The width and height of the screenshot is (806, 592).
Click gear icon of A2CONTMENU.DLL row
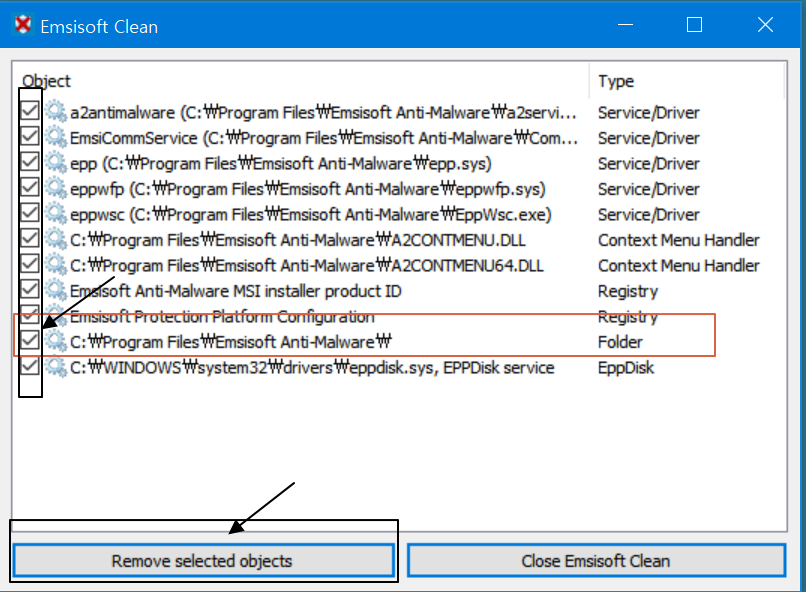coord(56,239)
